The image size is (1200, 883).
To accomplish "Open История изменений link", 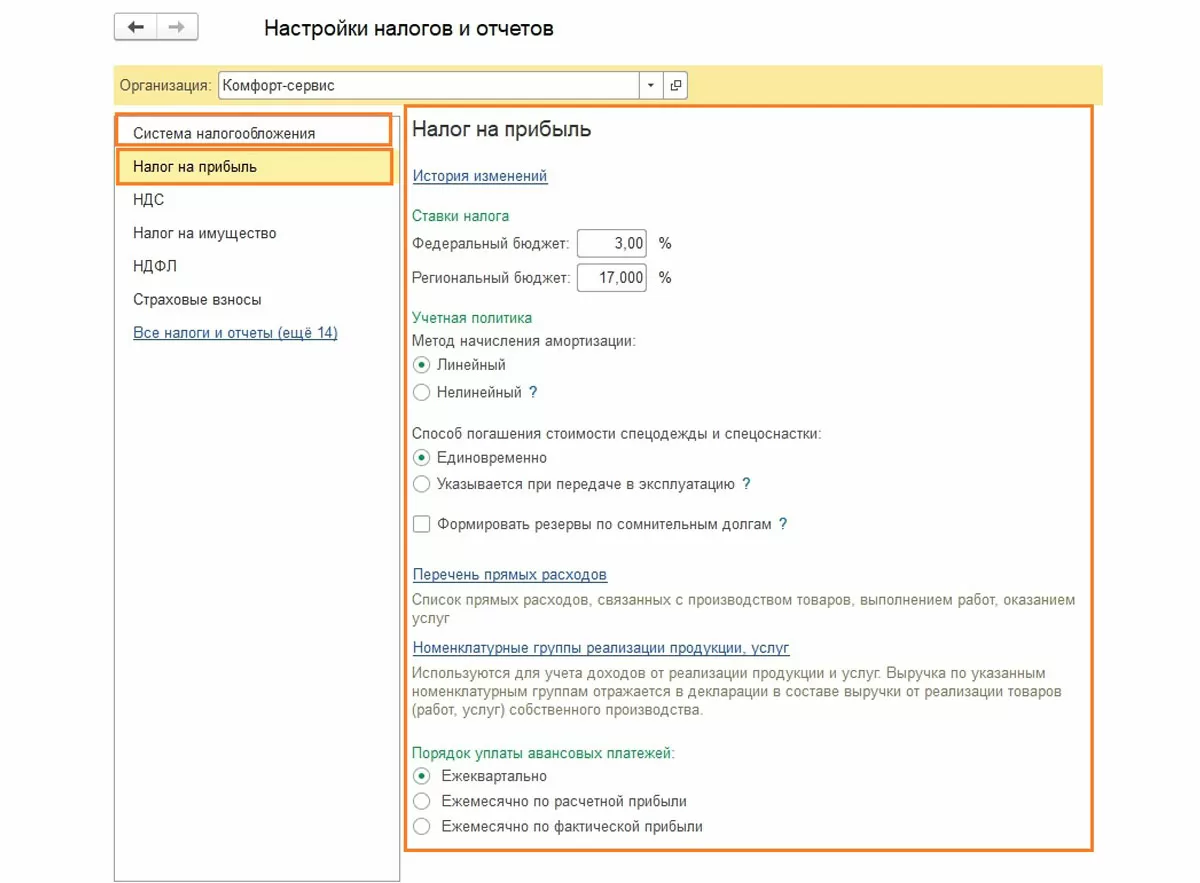I will click(480, 176).
